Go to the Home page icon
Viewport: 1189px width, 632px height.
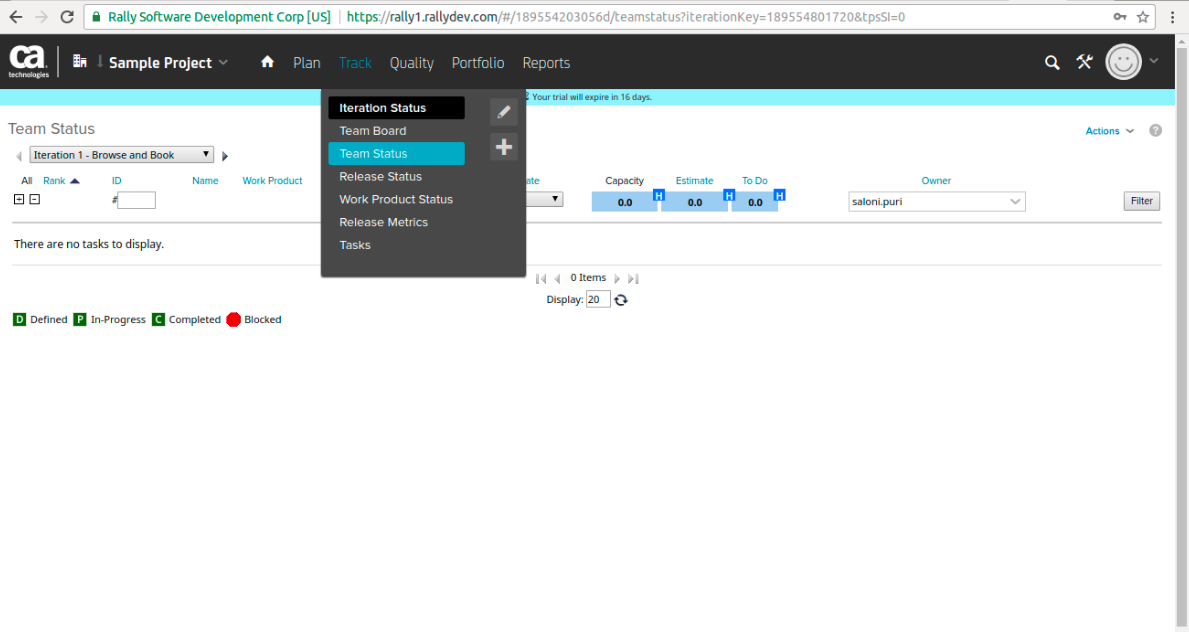point(267,62)
